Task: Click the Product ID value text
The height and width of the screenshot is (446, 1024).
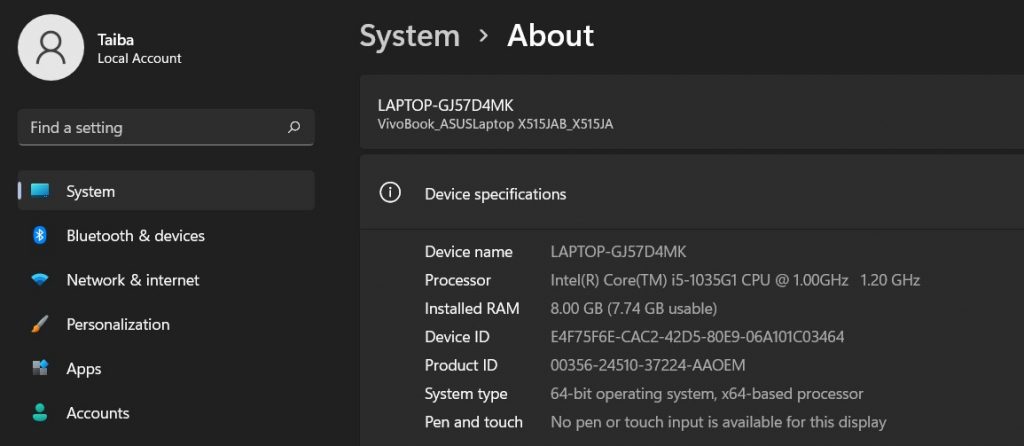Action: coord(647,365)
